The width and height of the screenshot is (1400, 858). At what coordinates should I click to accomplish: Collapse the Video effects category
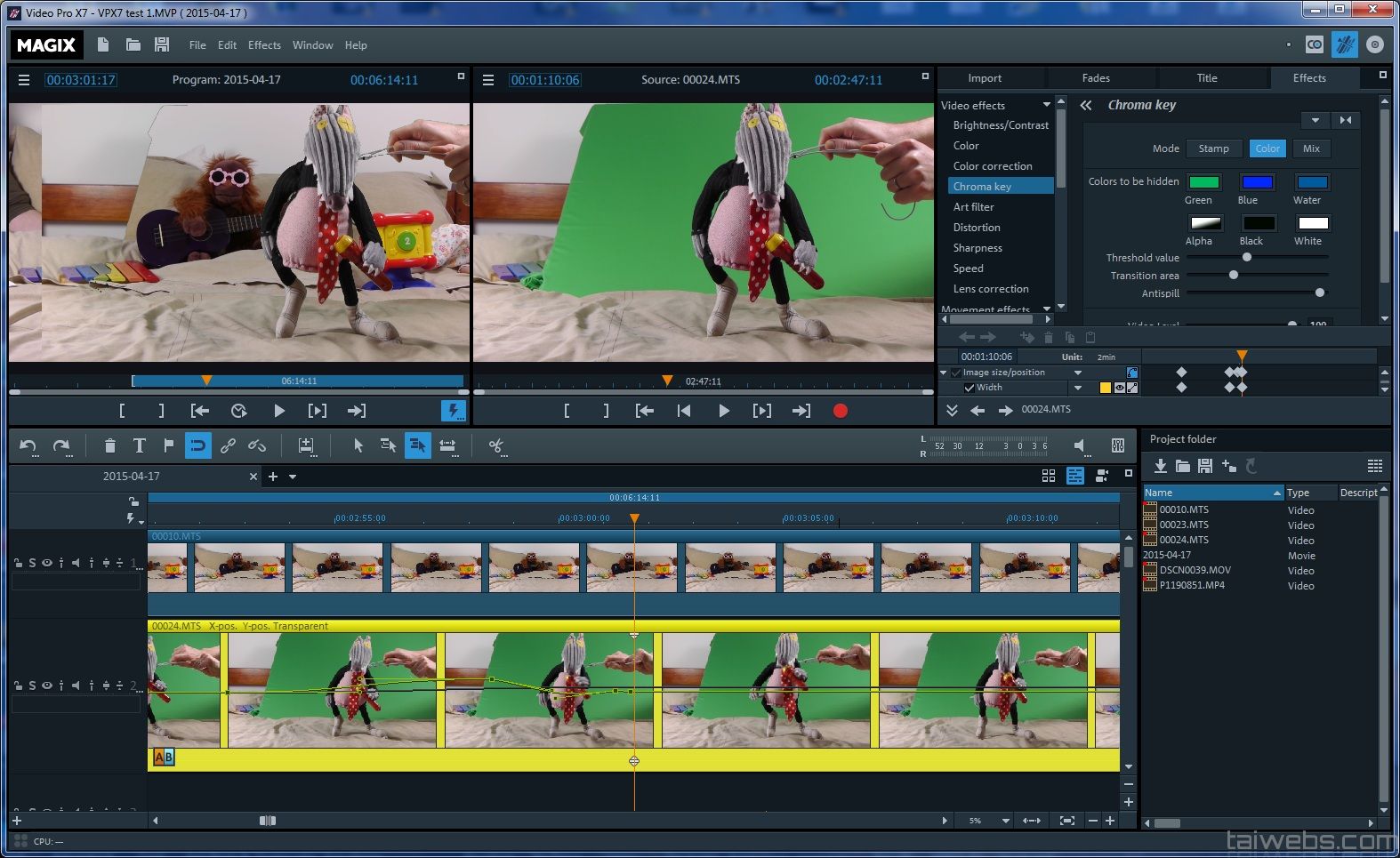pos(1046,105)
